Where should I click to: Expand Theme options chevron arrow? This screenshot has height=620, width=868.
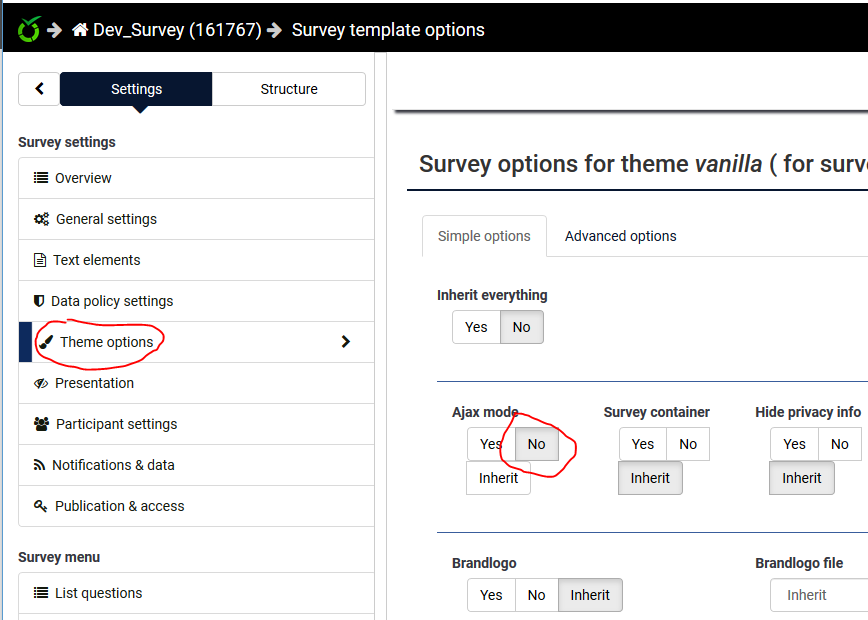coord(346,342)
